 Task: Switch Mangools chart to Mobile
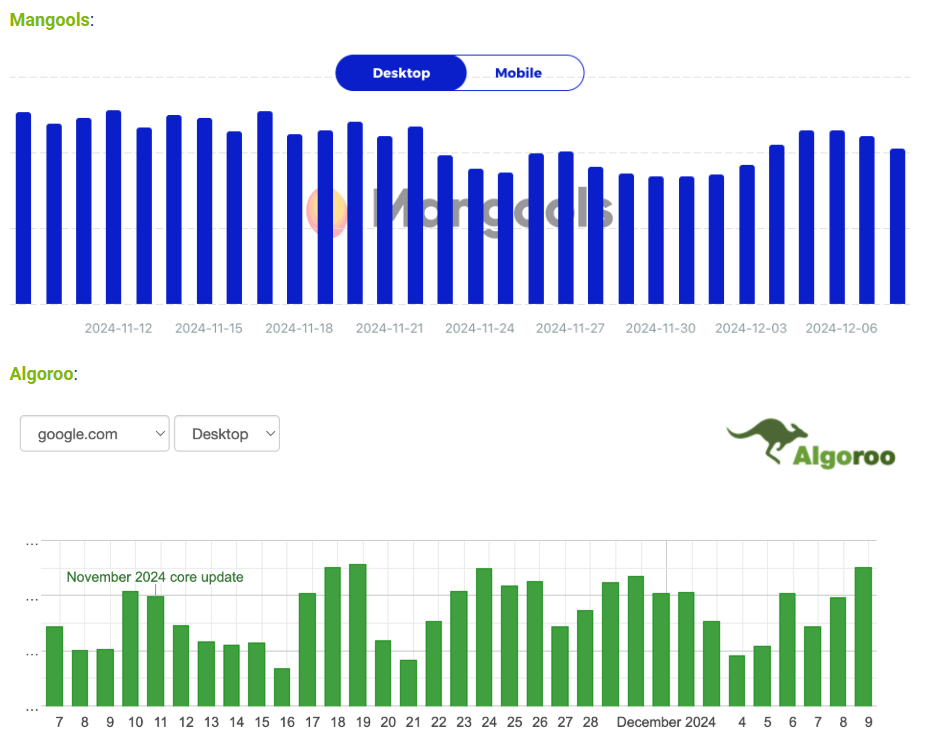point(518,73)
